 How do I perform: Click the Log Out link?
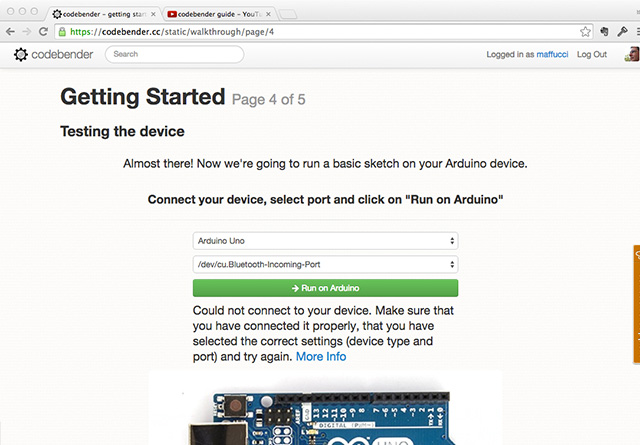pos(592,54)
